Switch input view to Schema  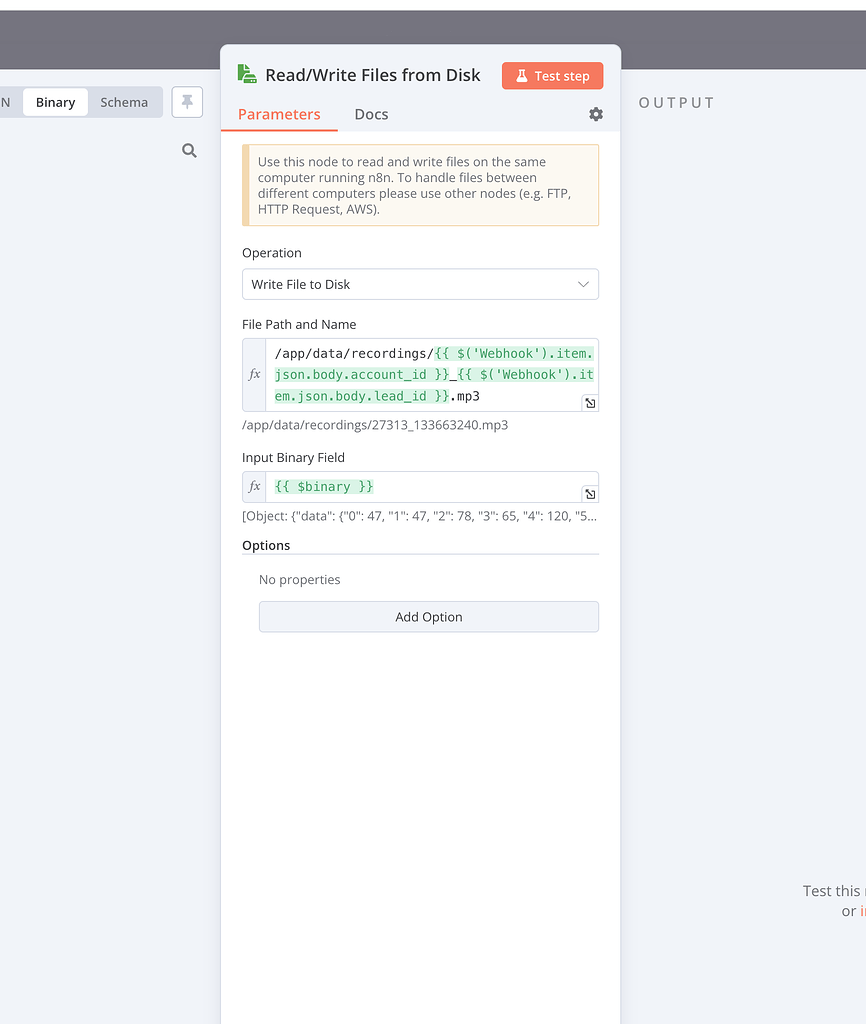pyautogui.click(x=124, y=102)
